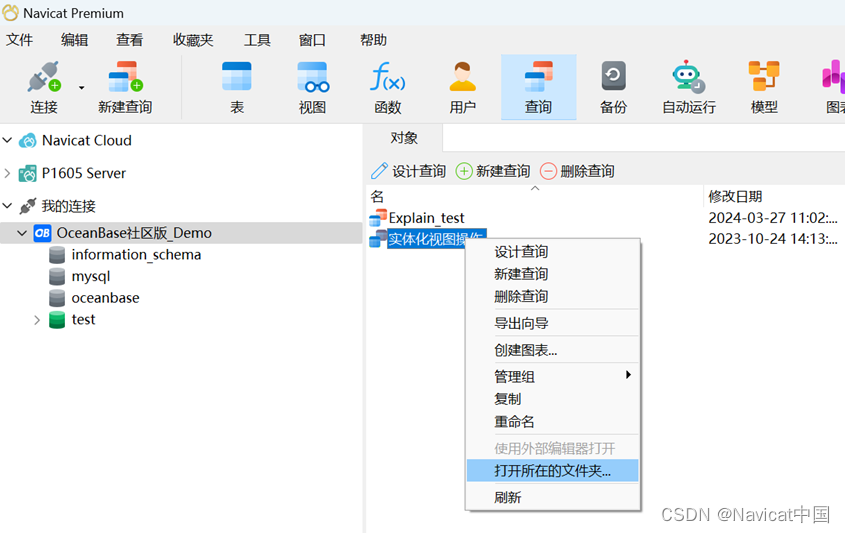
Task: Click the 设计查询 button text in object toolbar
Action: (419, 171)
